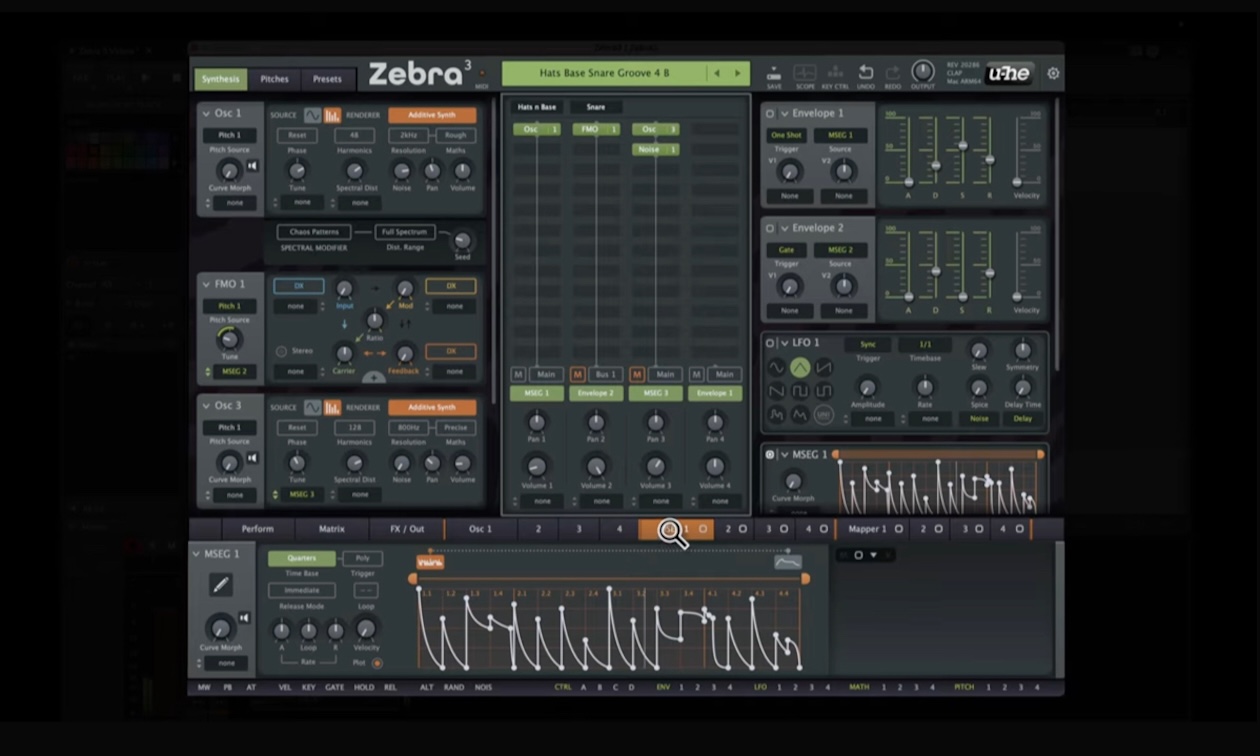
Task: Open the Timebase dropdown set to 1/1
Action: pyautogui.click(x=925, y=346)
